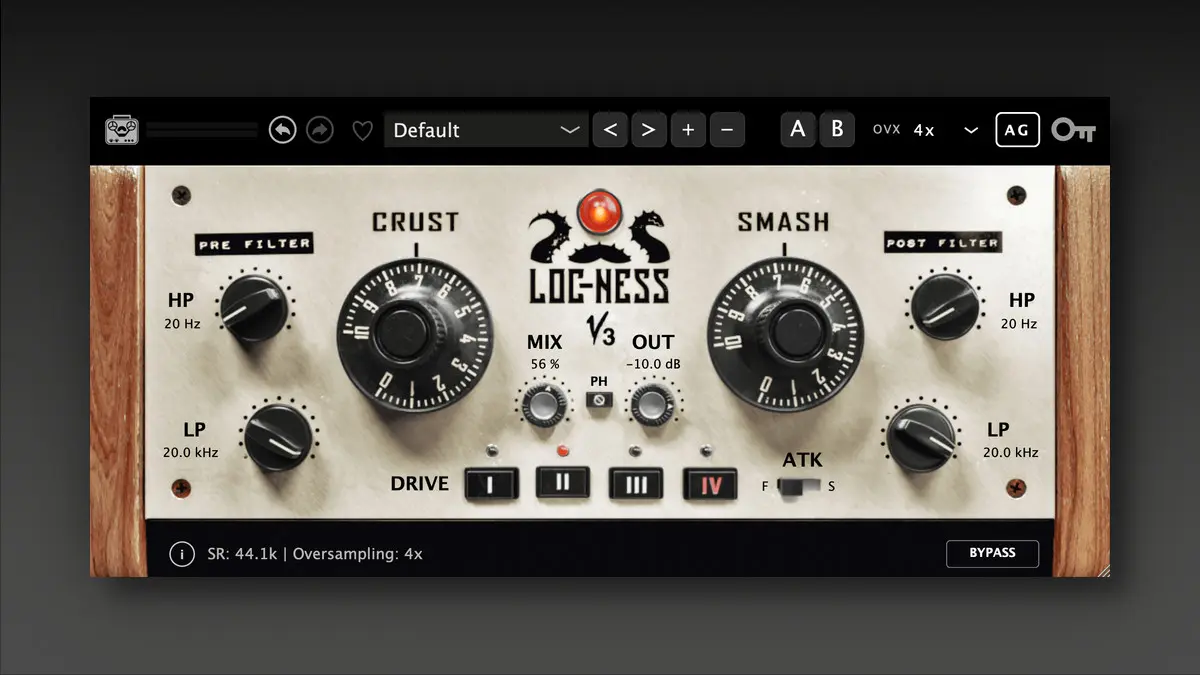
Task: Select DRIVE mode I
Action: [491, 485]
